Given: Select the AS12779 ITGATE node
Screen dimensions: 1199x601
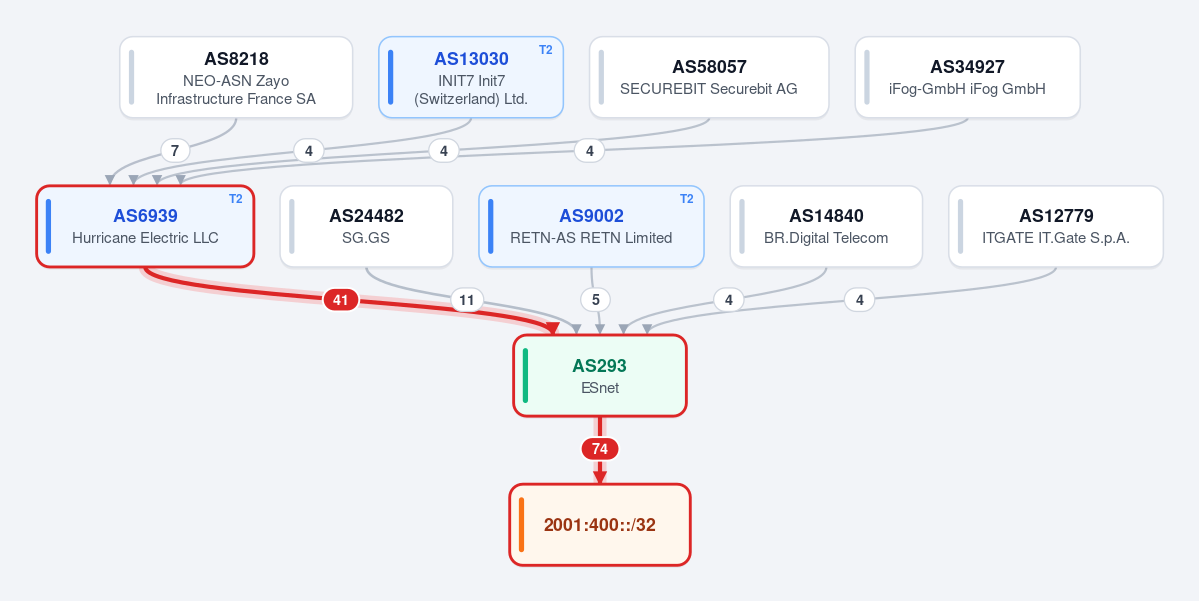Looking at the screenshot, I should click(x=1056, y=226).
